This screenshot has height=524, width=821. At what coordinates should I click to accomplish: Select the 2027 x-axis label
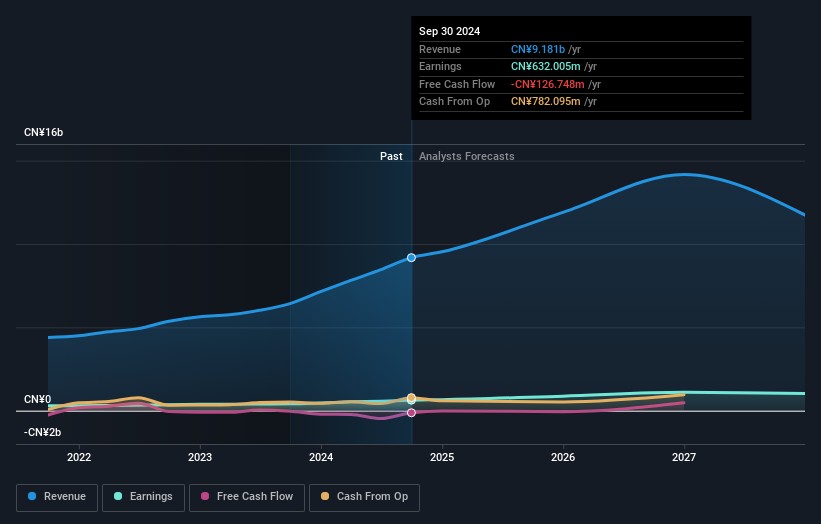(x=684, y=458)
